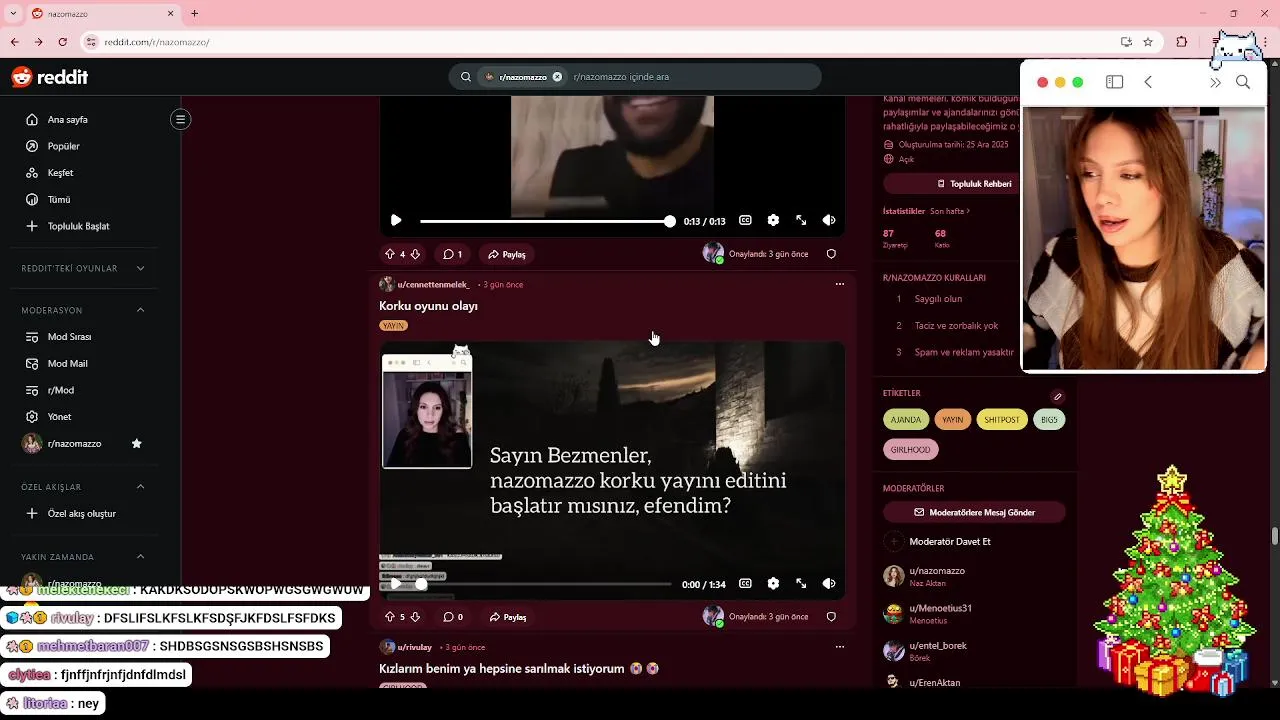
Task: Open Tümü feed
Action: click(59, 199)
